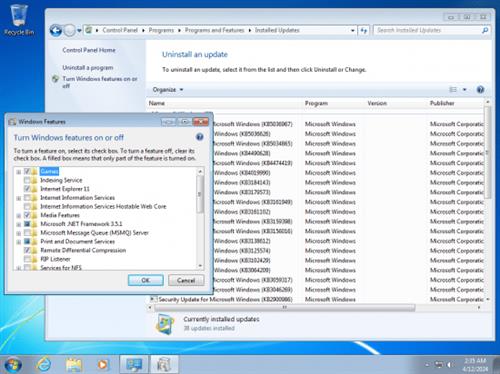
Task: Open Windows Explorer from the taskbar
Action: click(x=74, y=364)
